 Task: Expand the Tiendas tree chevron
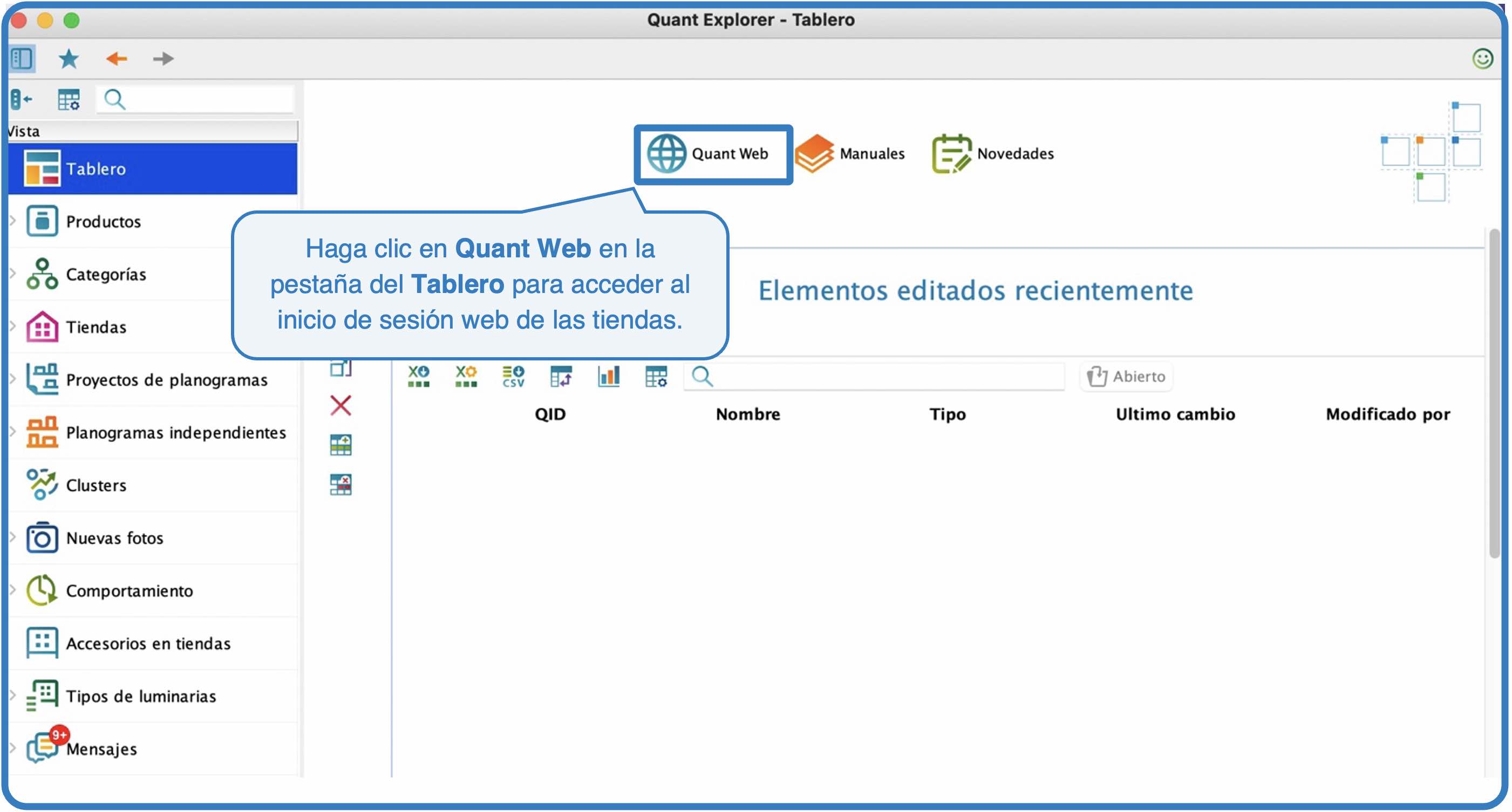[x=13, y=326]
